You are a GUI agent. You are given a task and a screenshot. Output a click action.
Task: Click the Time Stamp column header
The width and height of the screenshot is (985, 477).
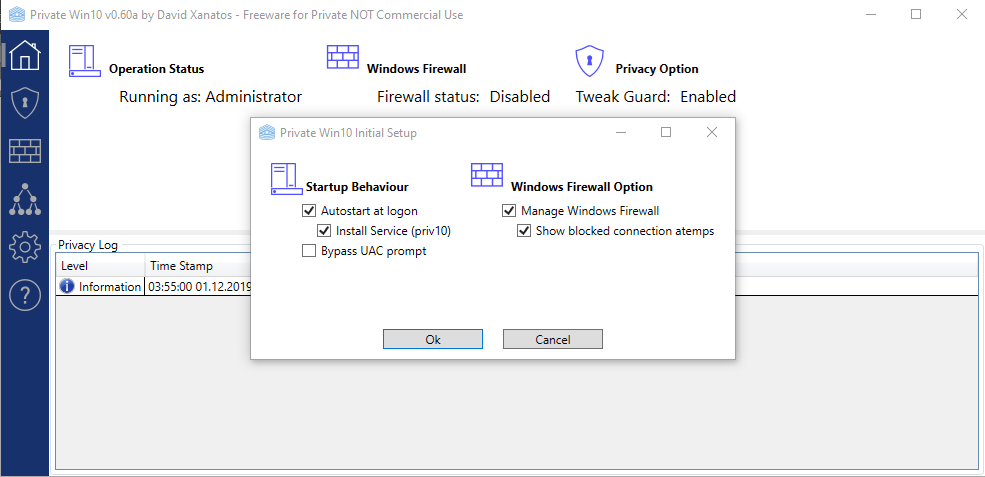198,266
